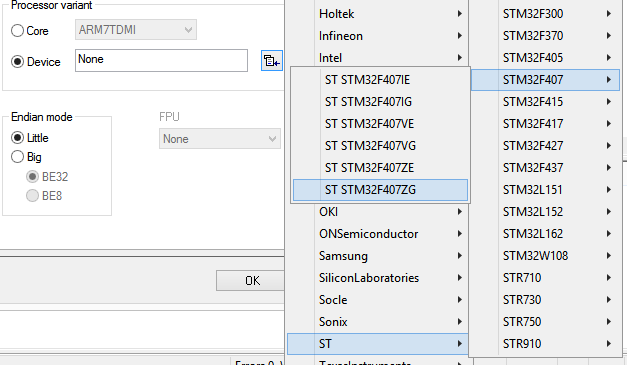Open the STM32W108 family submenu
Screen dimensions: 627x365
click(545, 256)
